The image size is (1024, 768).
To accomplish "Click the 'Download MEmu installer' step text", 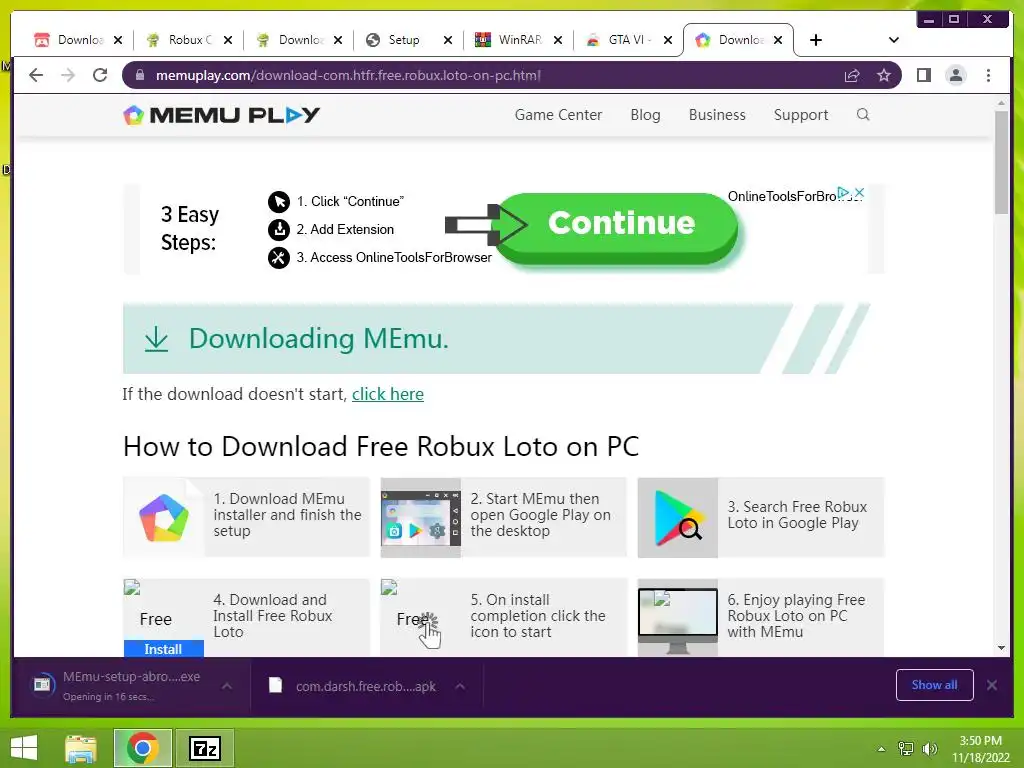I will coord(287,515).
